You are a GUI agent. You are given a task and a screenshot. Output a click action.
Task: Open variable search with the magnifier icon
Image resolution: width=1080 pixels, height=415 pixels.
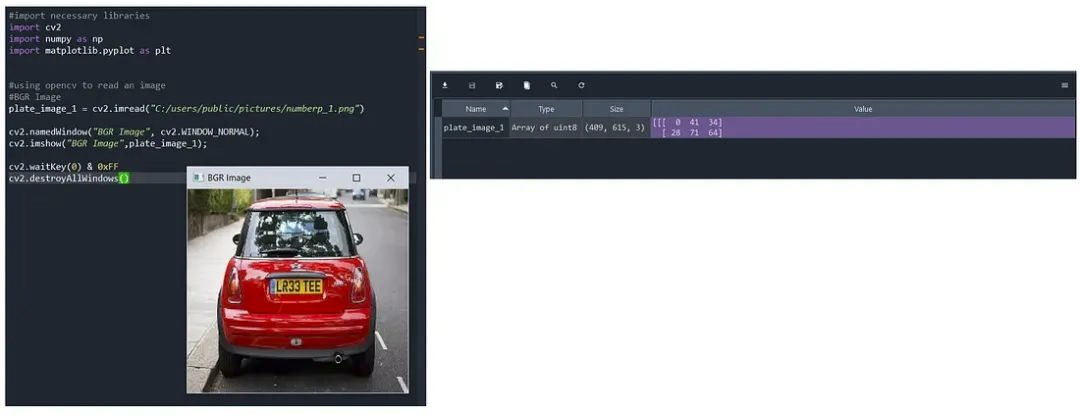tap(554, 85)
